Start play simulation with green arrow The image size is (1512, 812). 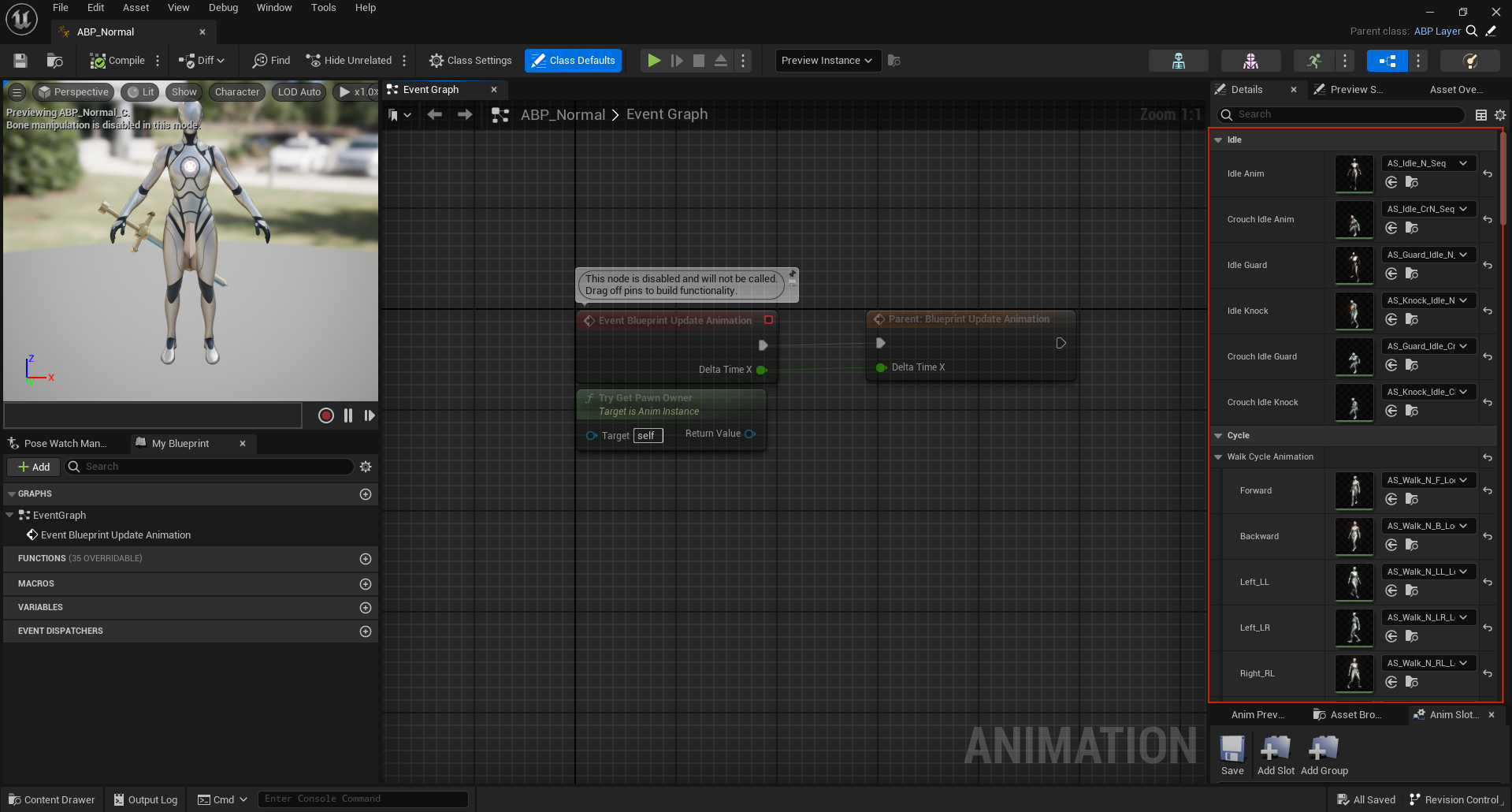coord(654,61)
